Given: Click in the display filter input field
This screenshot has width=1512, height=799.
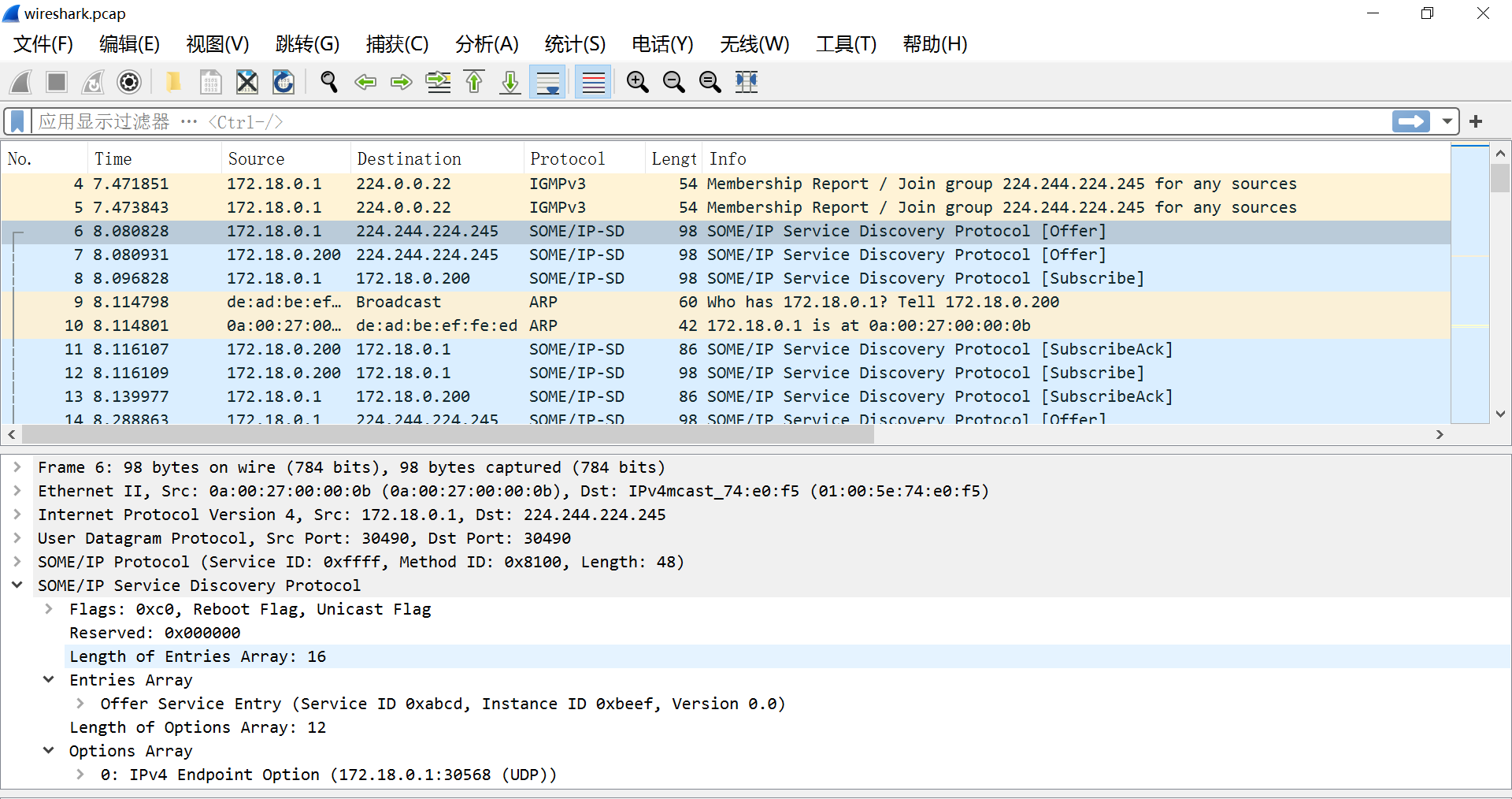Looking at the screenshot, I should pos(709,121).
